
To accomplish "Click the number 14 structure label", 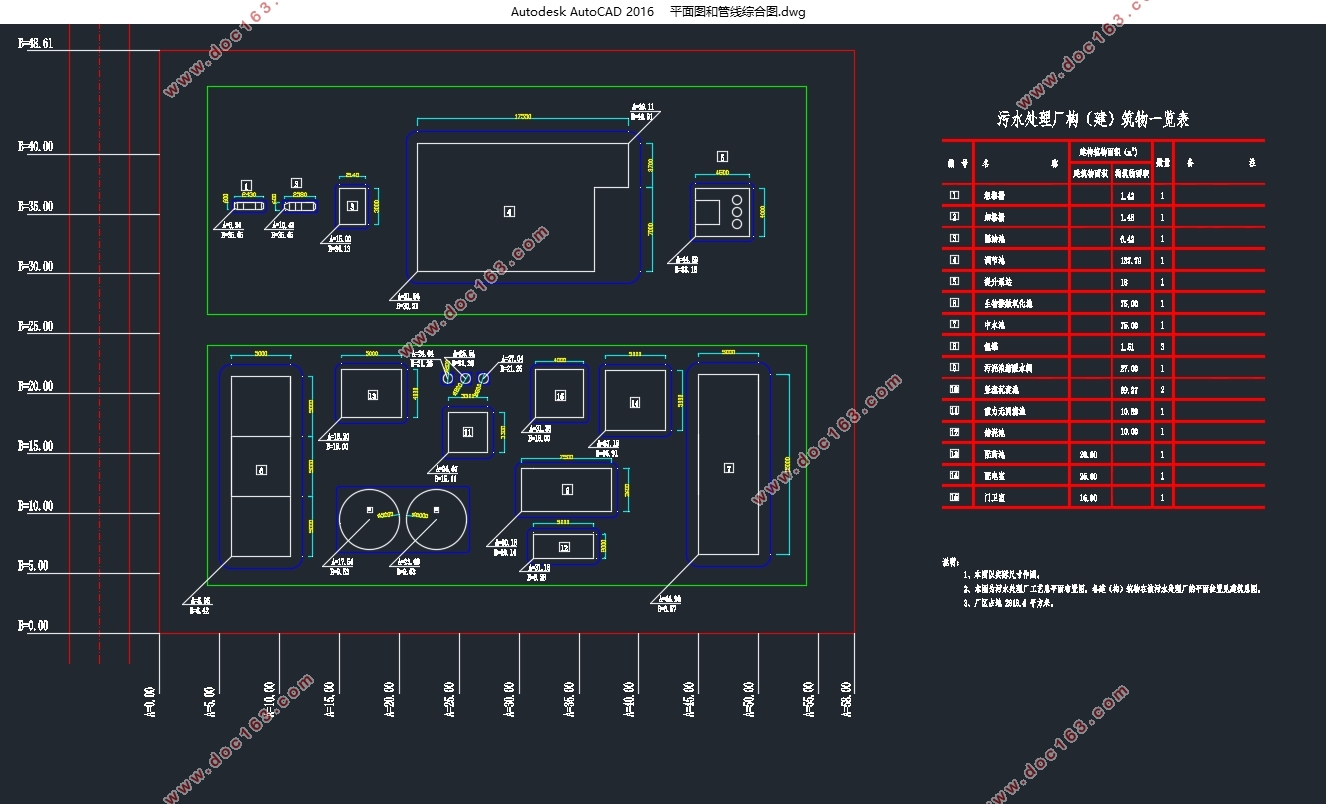I will 634,402.
